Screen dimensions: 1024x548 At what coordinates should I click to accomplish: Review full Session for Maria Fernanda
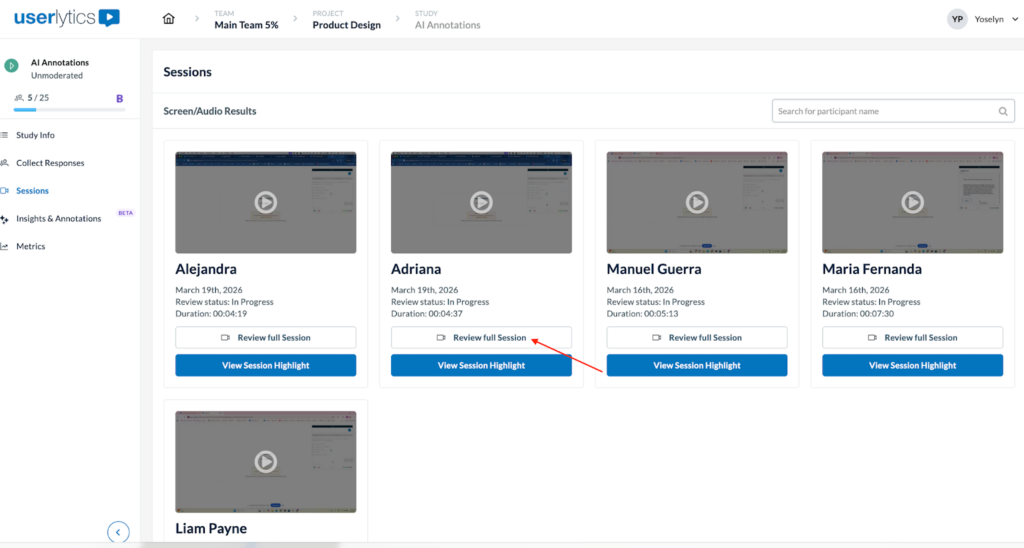click(x=912, y=338)
